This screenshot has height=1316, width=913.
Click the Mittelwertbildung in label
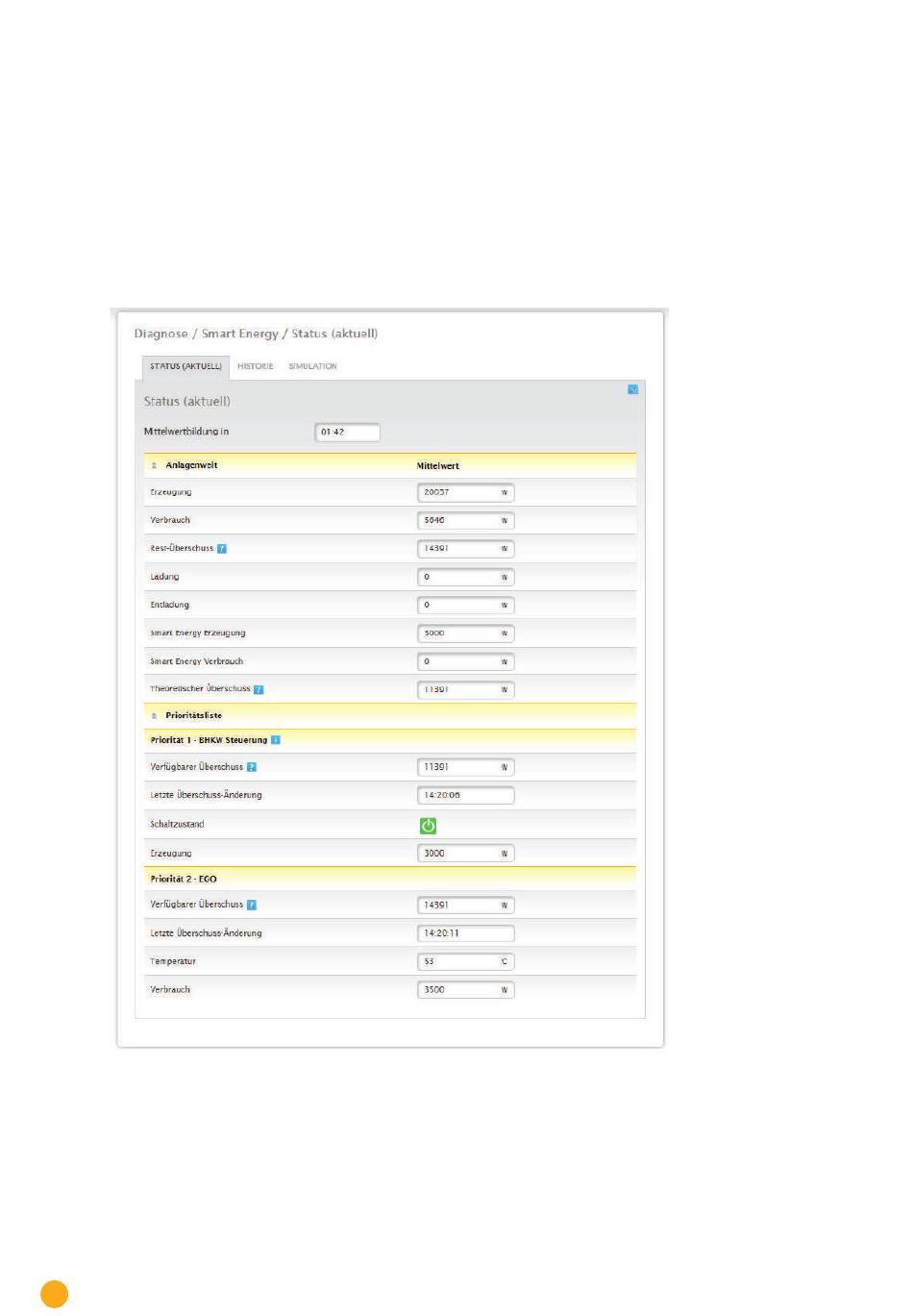click(186, 432)
